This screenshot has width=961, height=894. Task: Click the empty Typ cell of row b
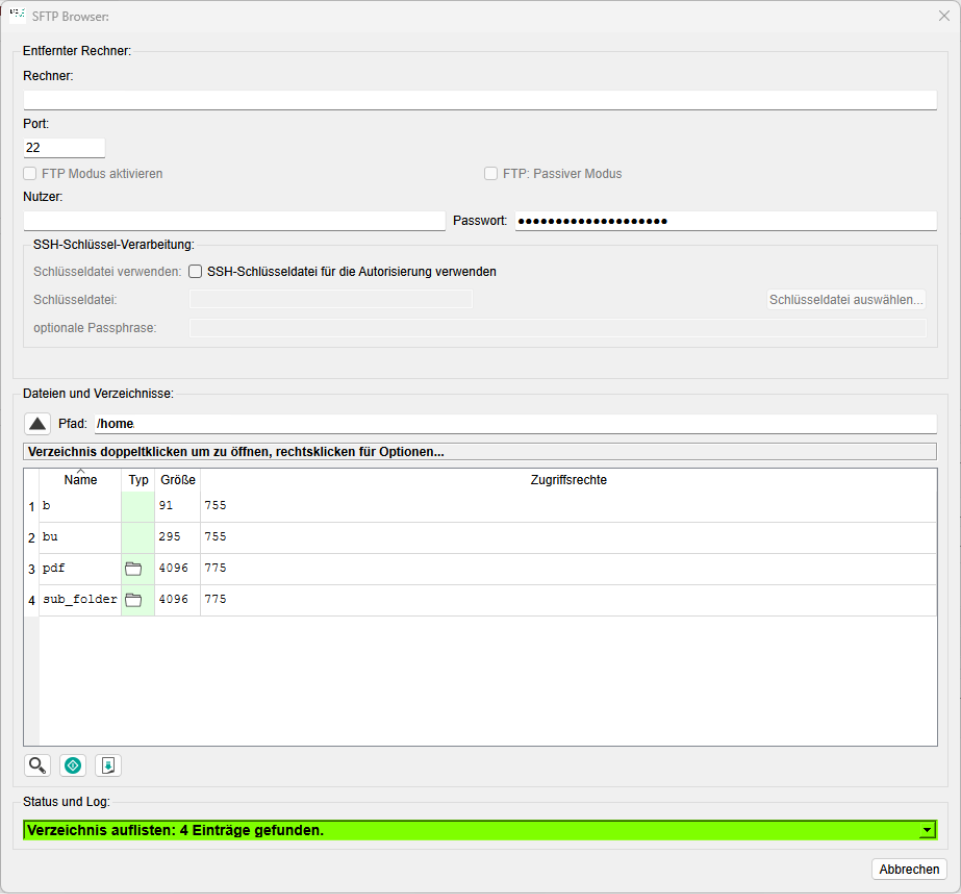[x=138, y=506]
